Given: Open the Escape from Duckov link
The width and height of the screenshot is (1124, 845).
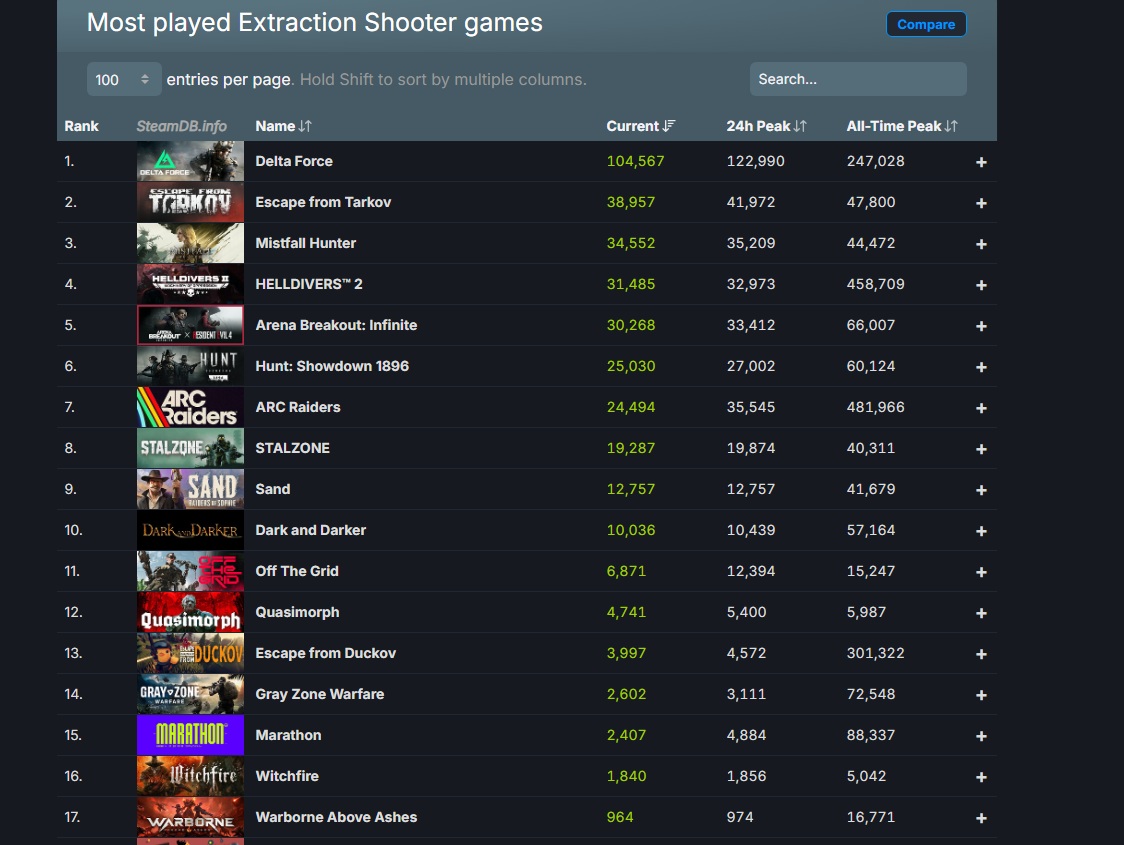Looking at the screenshot, I should point(325,653).
